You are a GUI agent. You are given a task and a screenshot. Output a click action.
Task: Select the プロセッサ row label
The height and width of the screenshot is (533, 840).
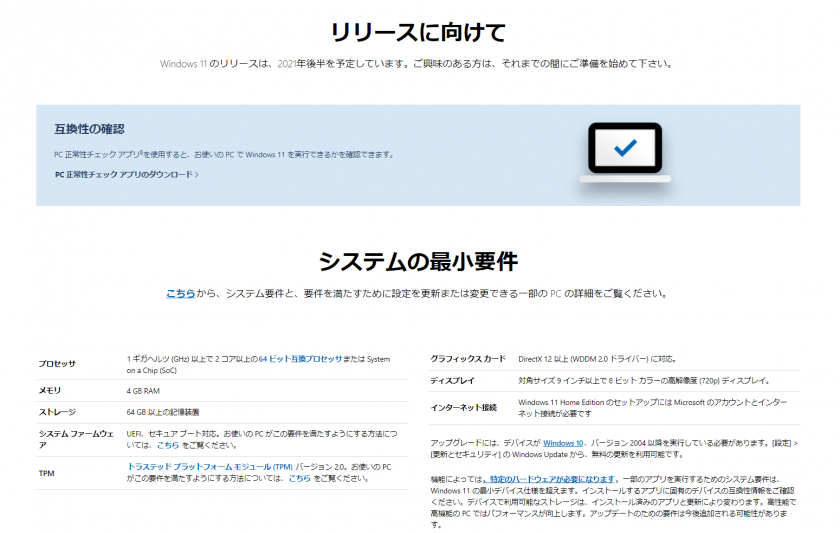tap(57, 364)
